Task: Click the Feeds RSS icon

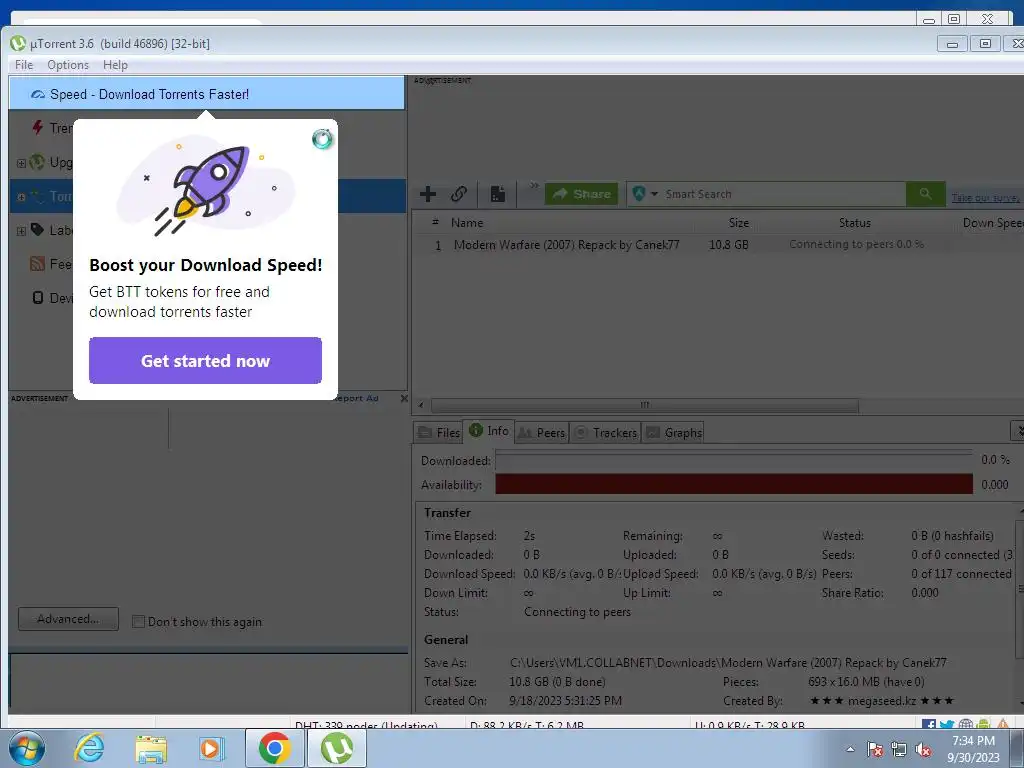Action: coord(38,263)
